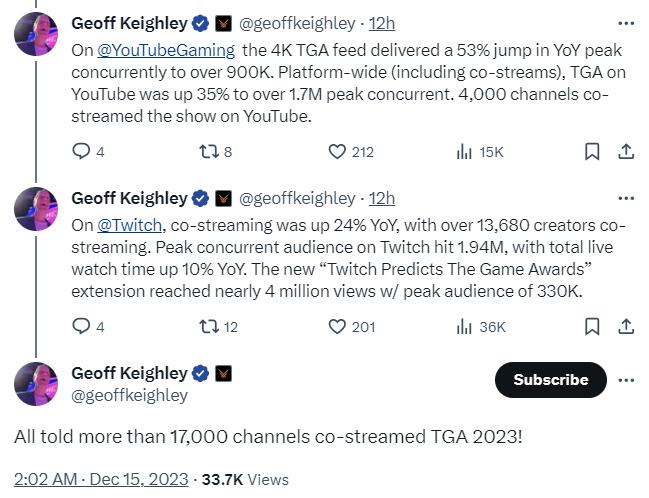Retweet the YouTubeGaming 4K feed tweet
Image resolution: width=649 pixels, height=498 pixels.
click(x=206, y=152)
